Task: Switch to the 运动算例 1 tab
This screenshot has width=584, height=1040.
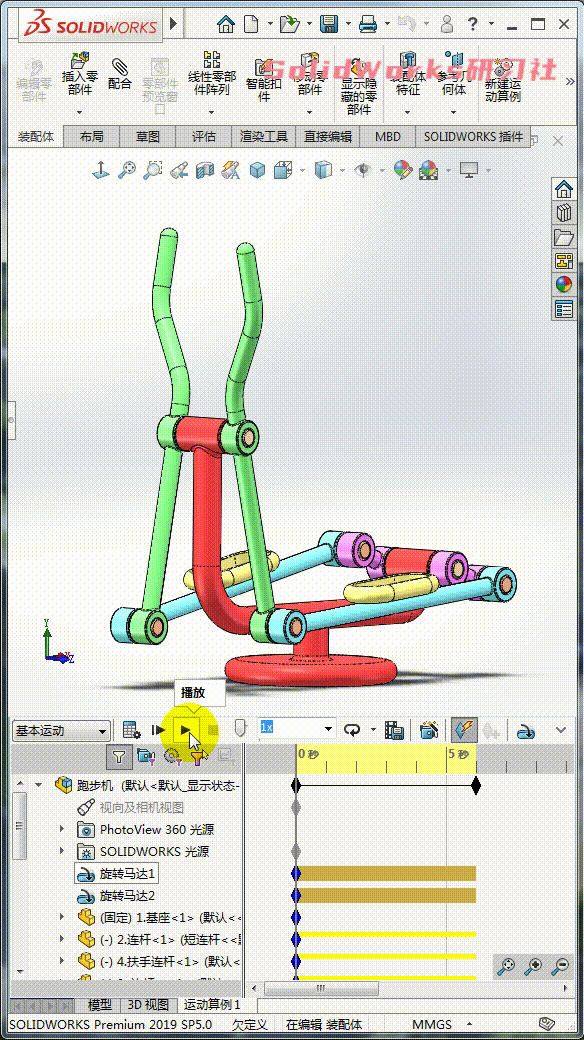Action: coord(212,1005)
